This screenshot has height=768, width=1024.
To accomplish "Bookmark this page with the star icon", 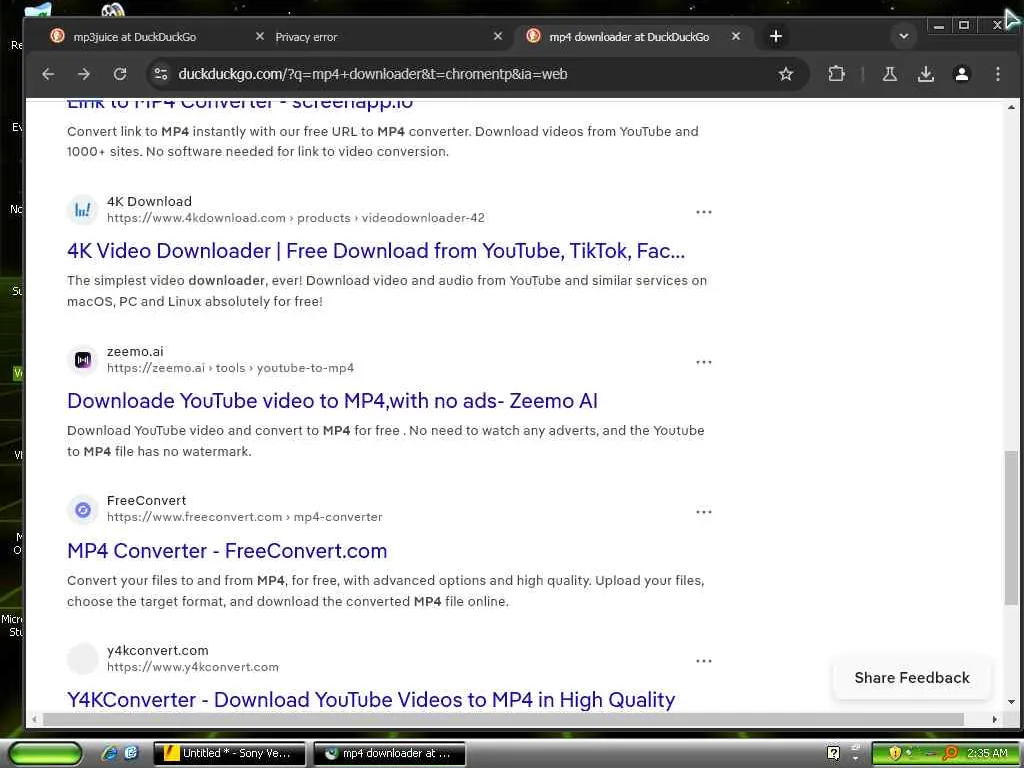I will [x=786, y=74].
